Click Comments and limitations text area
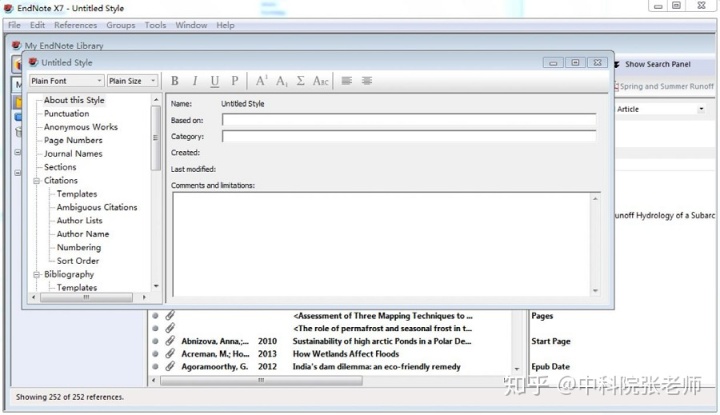The height and width of the screenshot is (415, 720). 382,244
